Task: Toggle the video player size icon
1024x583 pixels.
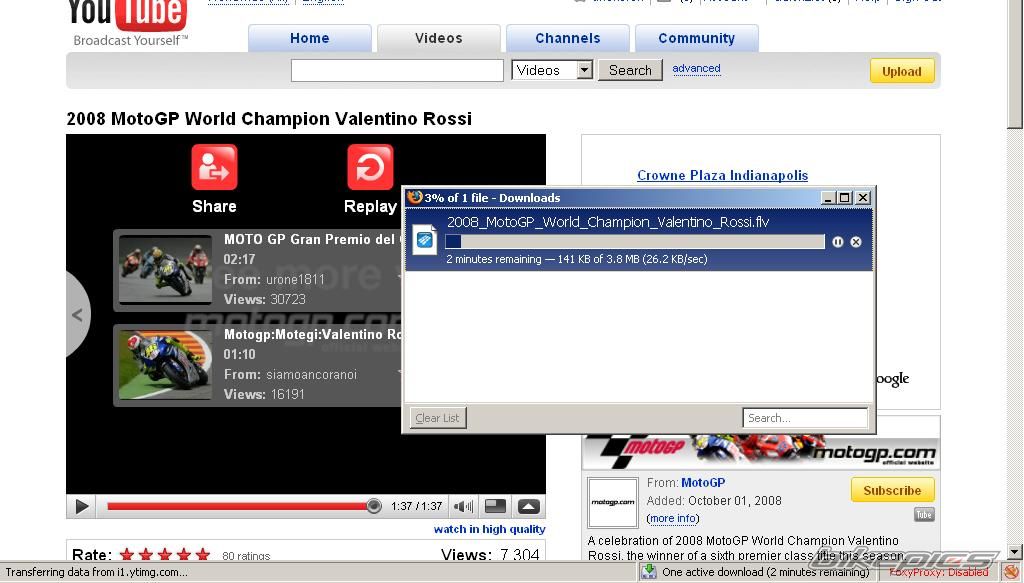Action: point(496,507)
